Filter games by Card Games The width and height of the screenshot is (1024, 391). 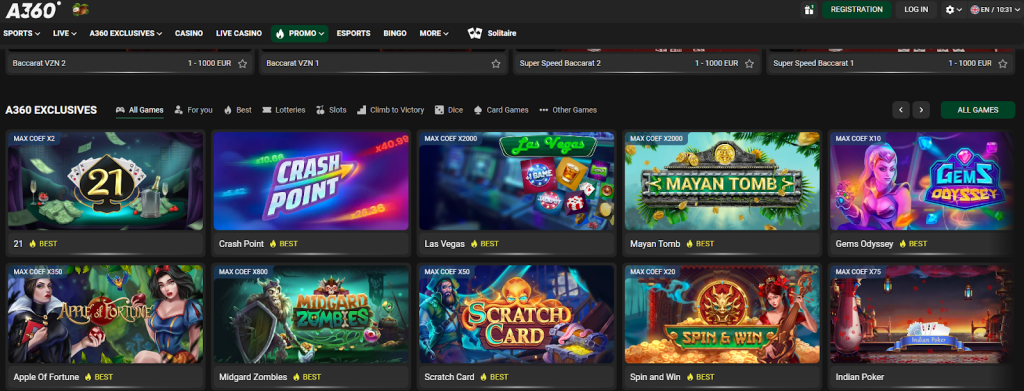501,110
